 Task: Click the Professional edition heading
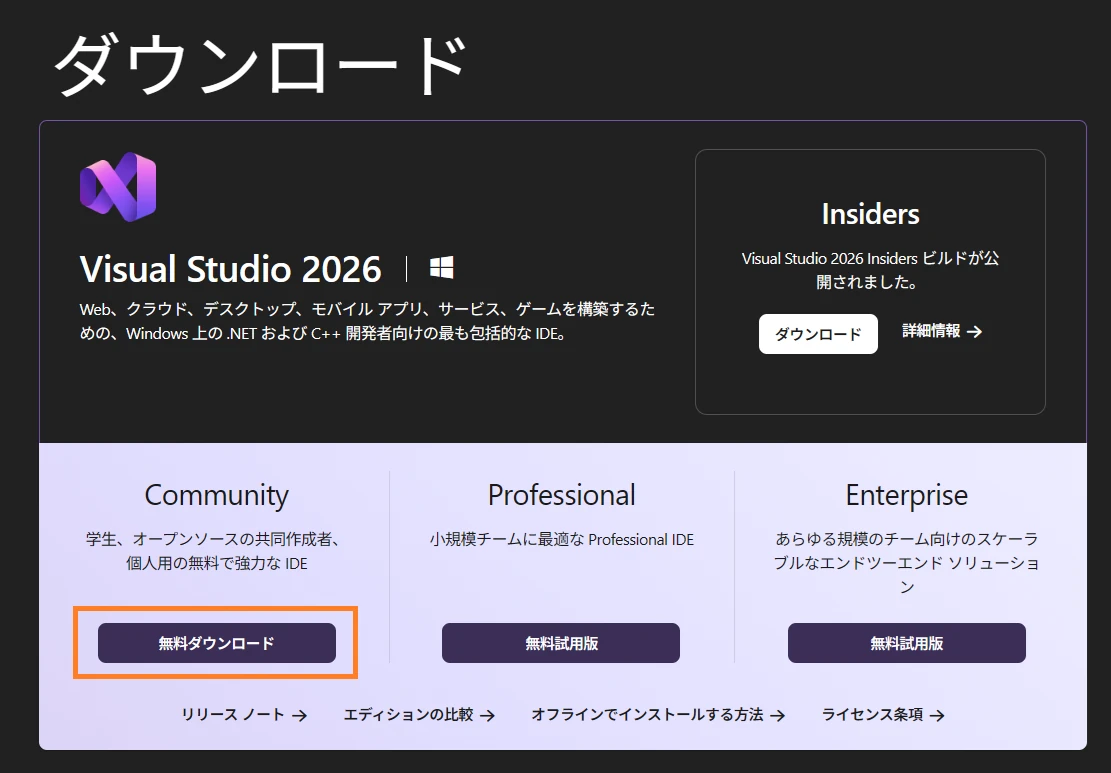561,495
